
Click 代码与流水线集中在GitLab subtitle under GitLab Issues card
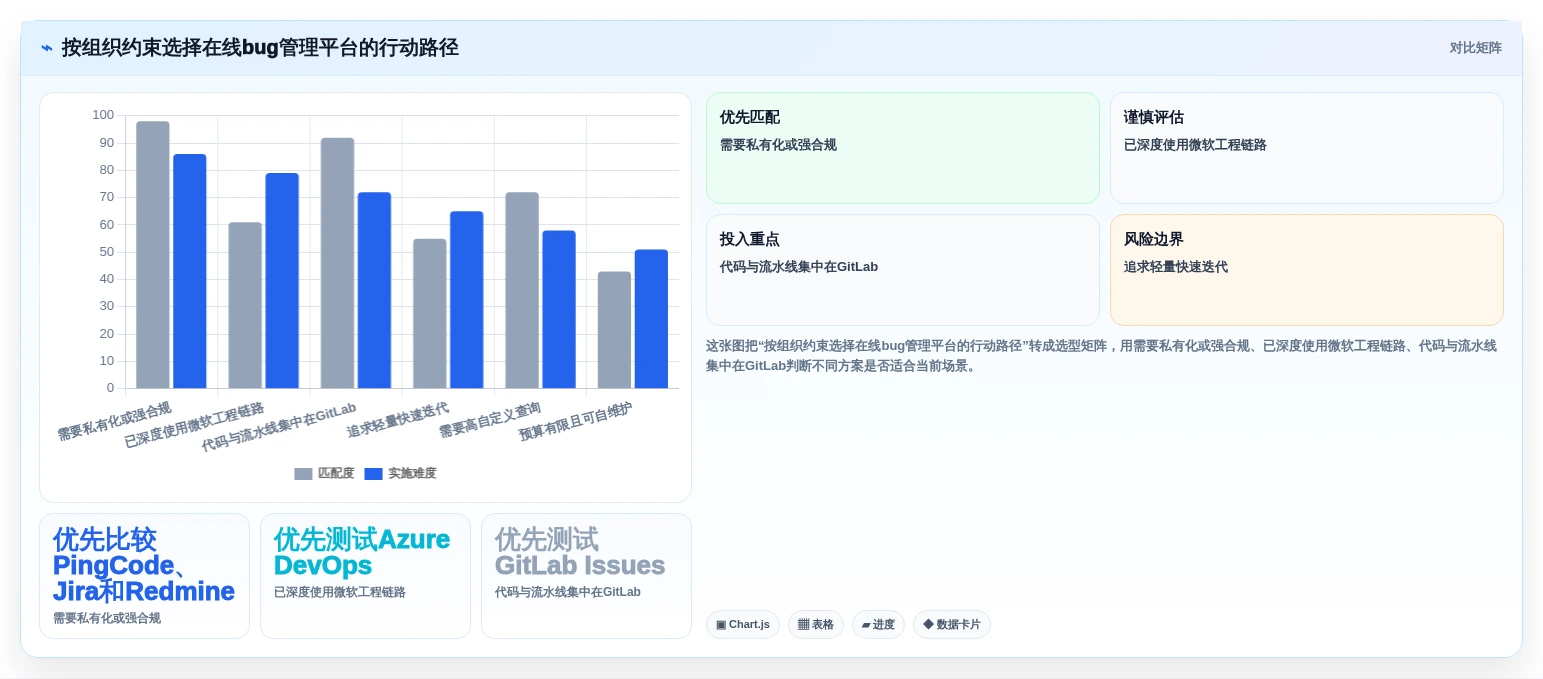click(x=568, y=592)
